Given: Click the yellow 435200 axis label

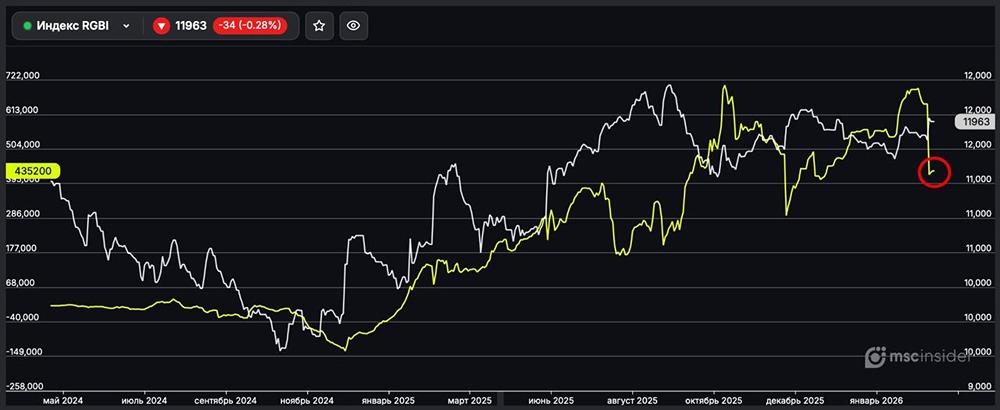Looking at the screenshot, I should coord(29,171).
